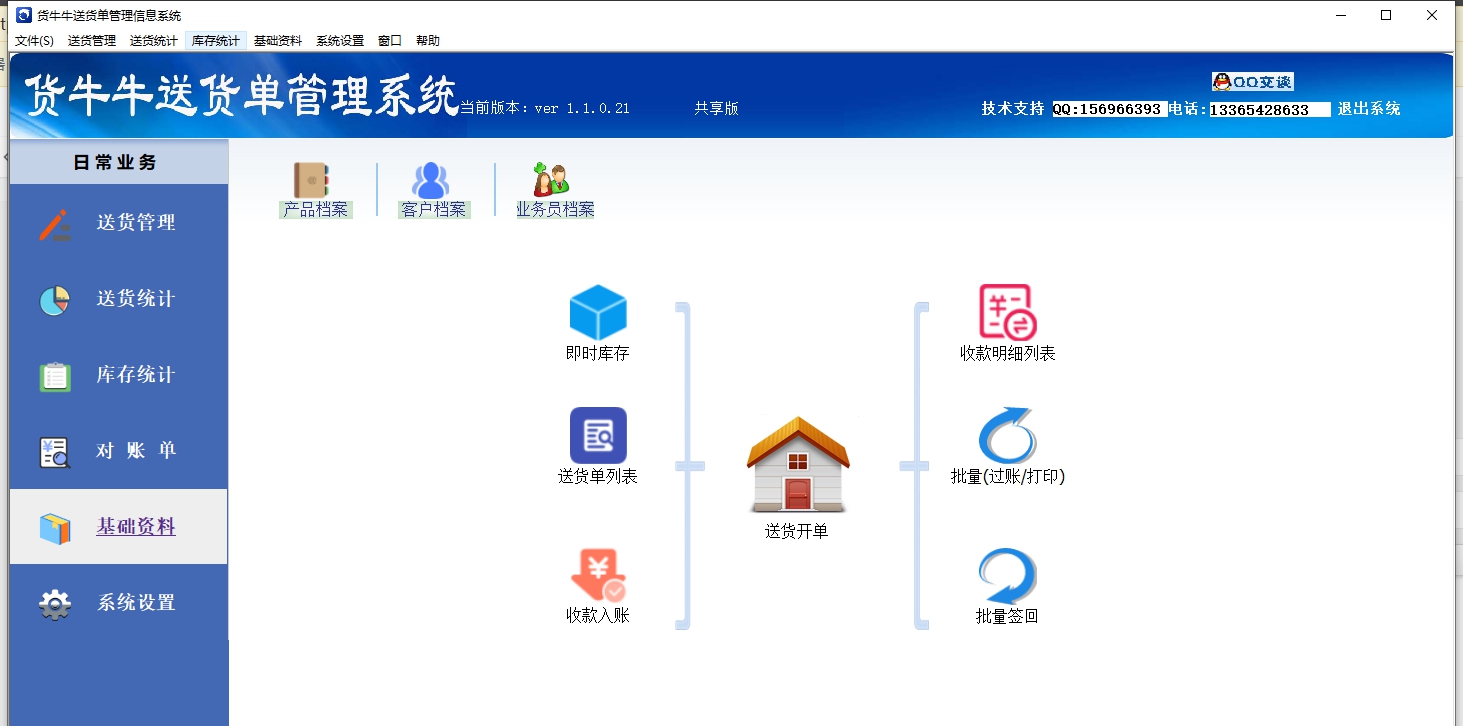The width and height of the screenshot is (1463, 726).
Task: Select 对 账 单 label in the sidebar
Action: [x=136, y=451]
